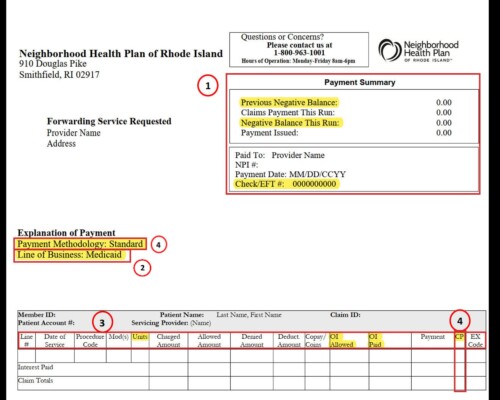Click the 'Line #' column header
Image resolution: width=500 pixels, height=400 pixels.
pos(26,341)
